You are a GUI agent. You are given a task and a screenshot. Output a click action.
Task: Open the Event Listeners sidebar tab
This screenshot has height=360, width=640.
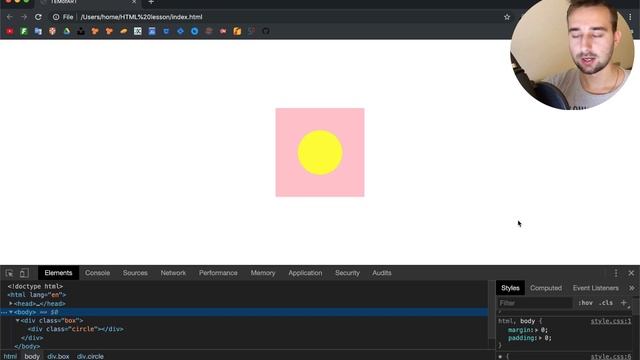click(x=596, y=288)
